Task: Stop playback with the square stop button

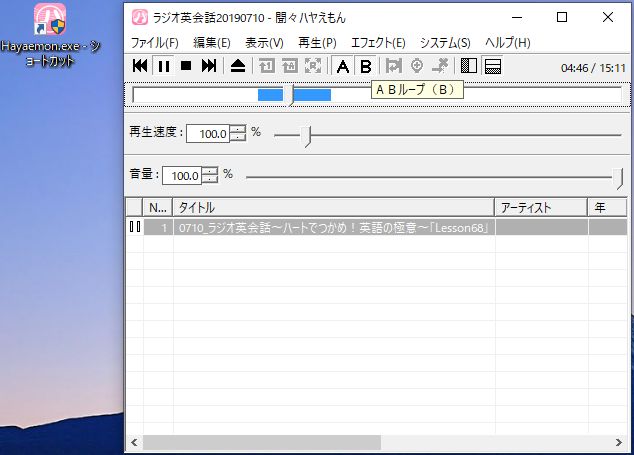Action: coord(186,66)
